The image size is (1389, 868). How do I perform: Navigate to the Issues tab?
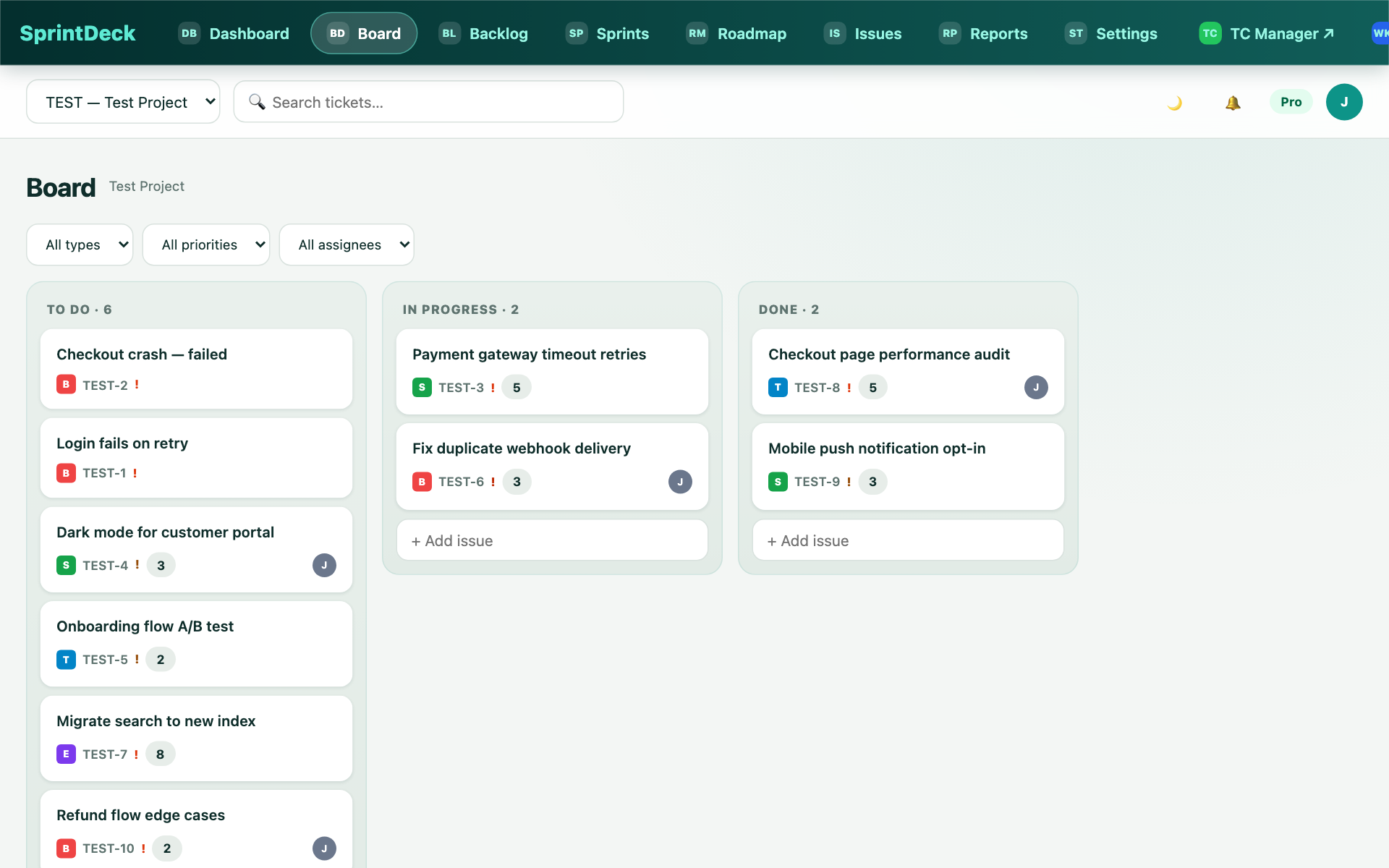(862, 33)
